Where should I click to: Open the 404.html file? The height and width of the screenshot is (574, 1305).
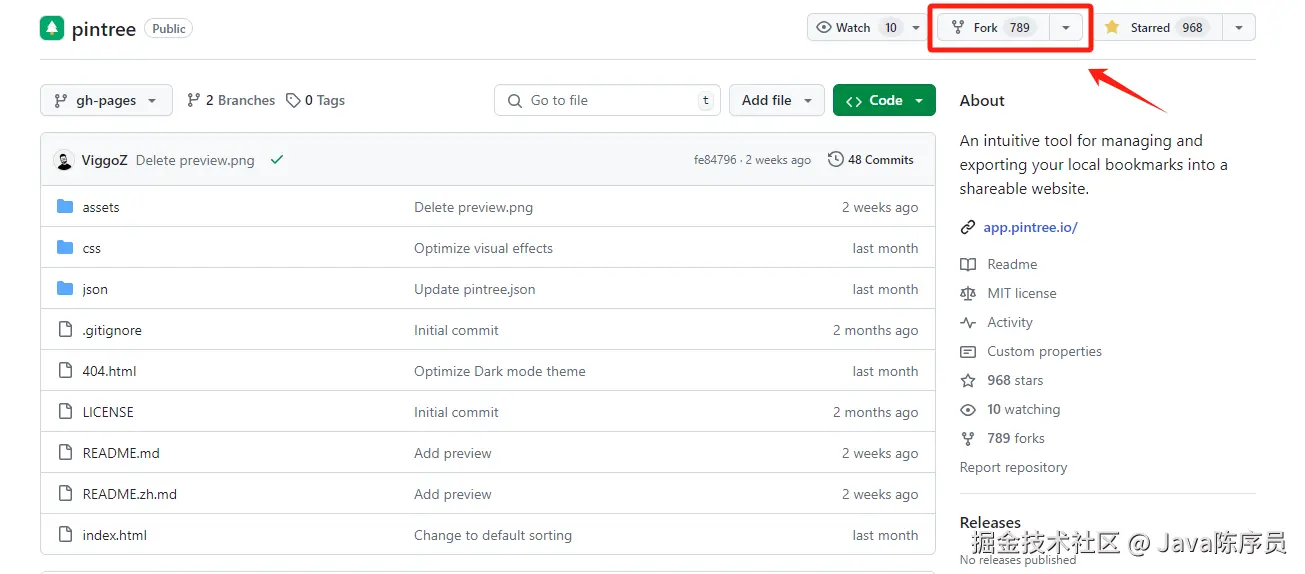point(109,371)
